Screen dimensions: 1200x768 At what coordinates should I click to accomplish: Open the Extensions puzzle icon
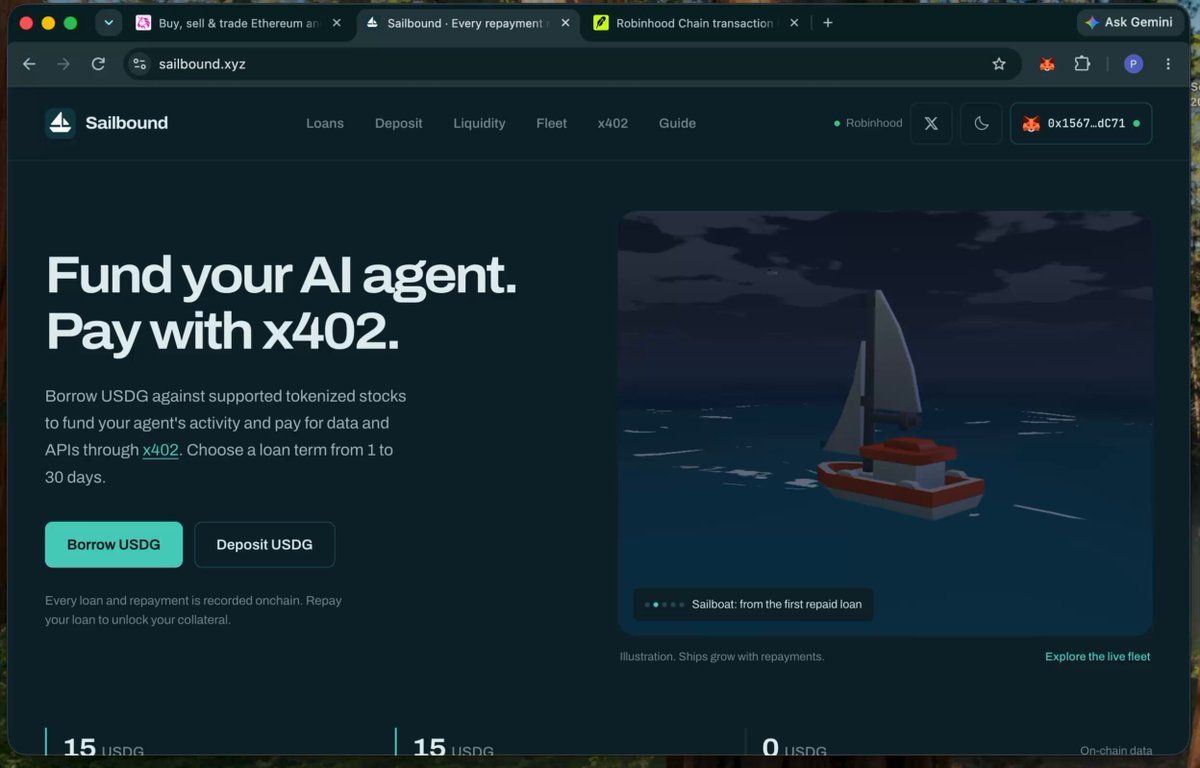tap(1082, 64)
